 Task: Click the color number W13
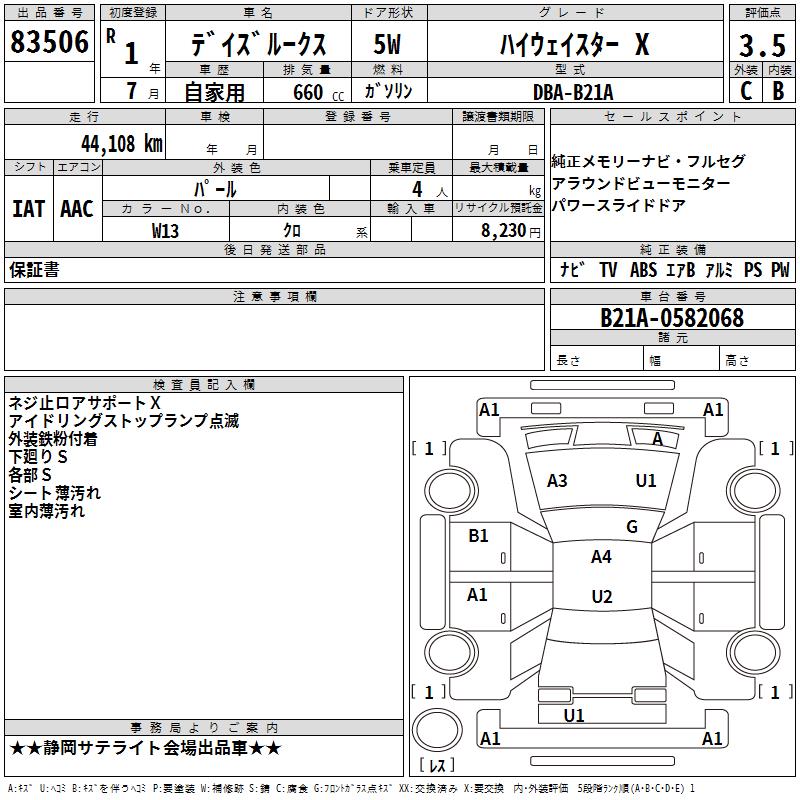[165, 231]
